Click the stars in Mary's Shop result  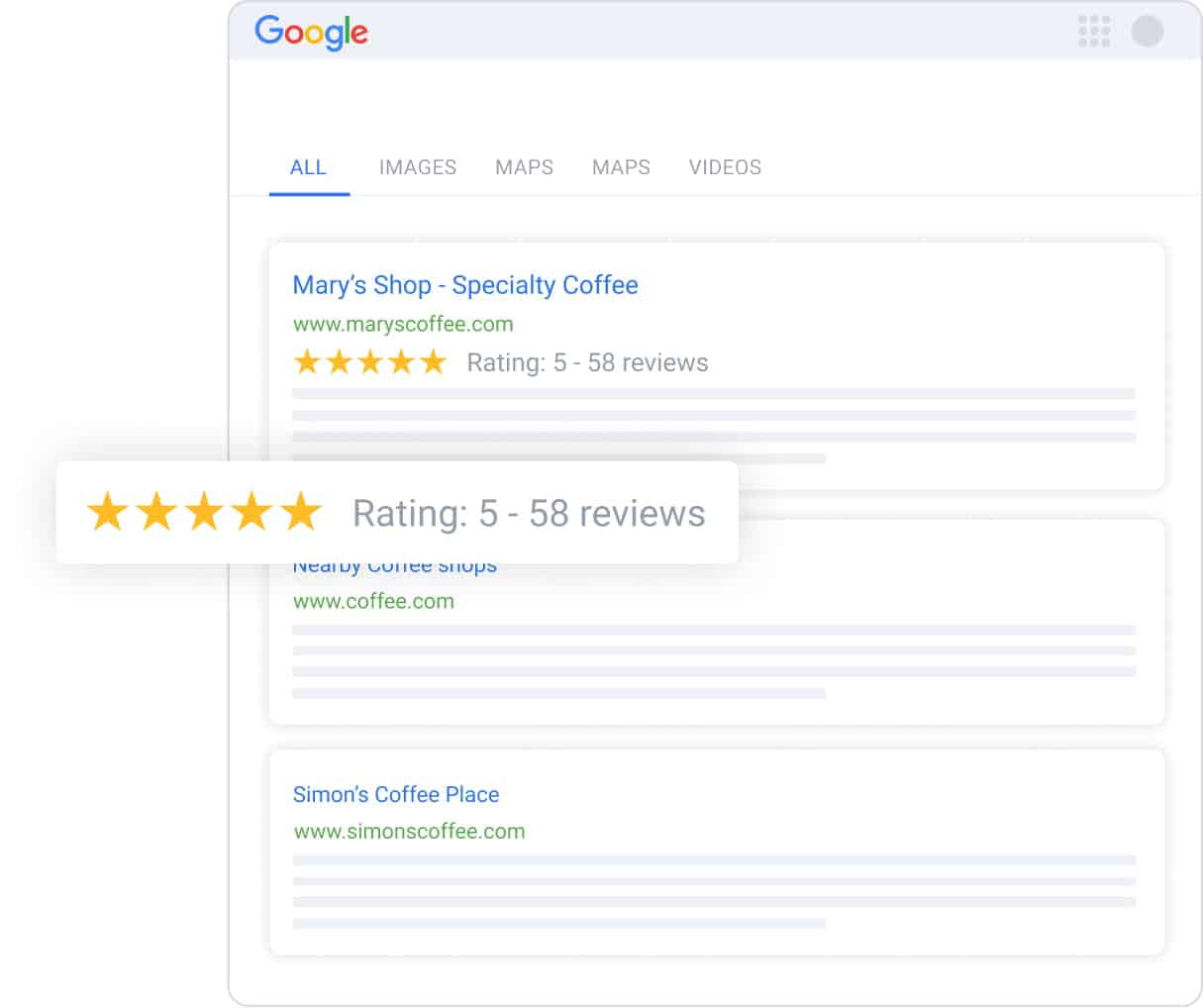pos(370,362)
